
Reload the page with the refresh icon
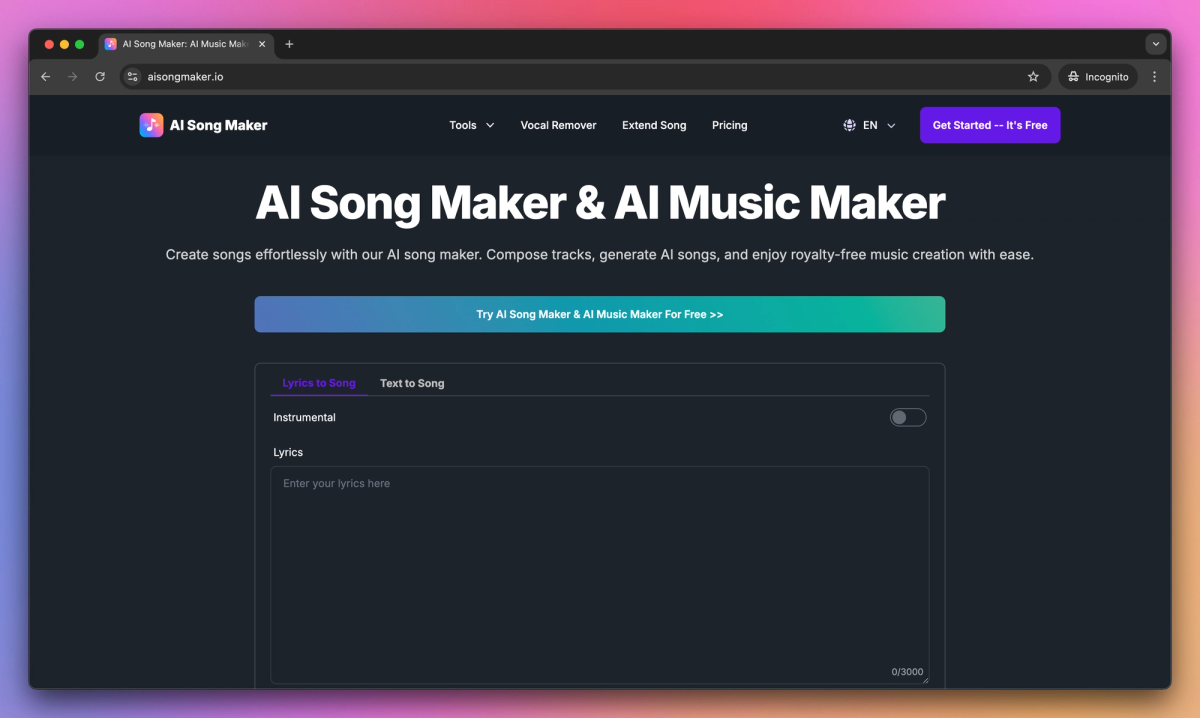100,77
